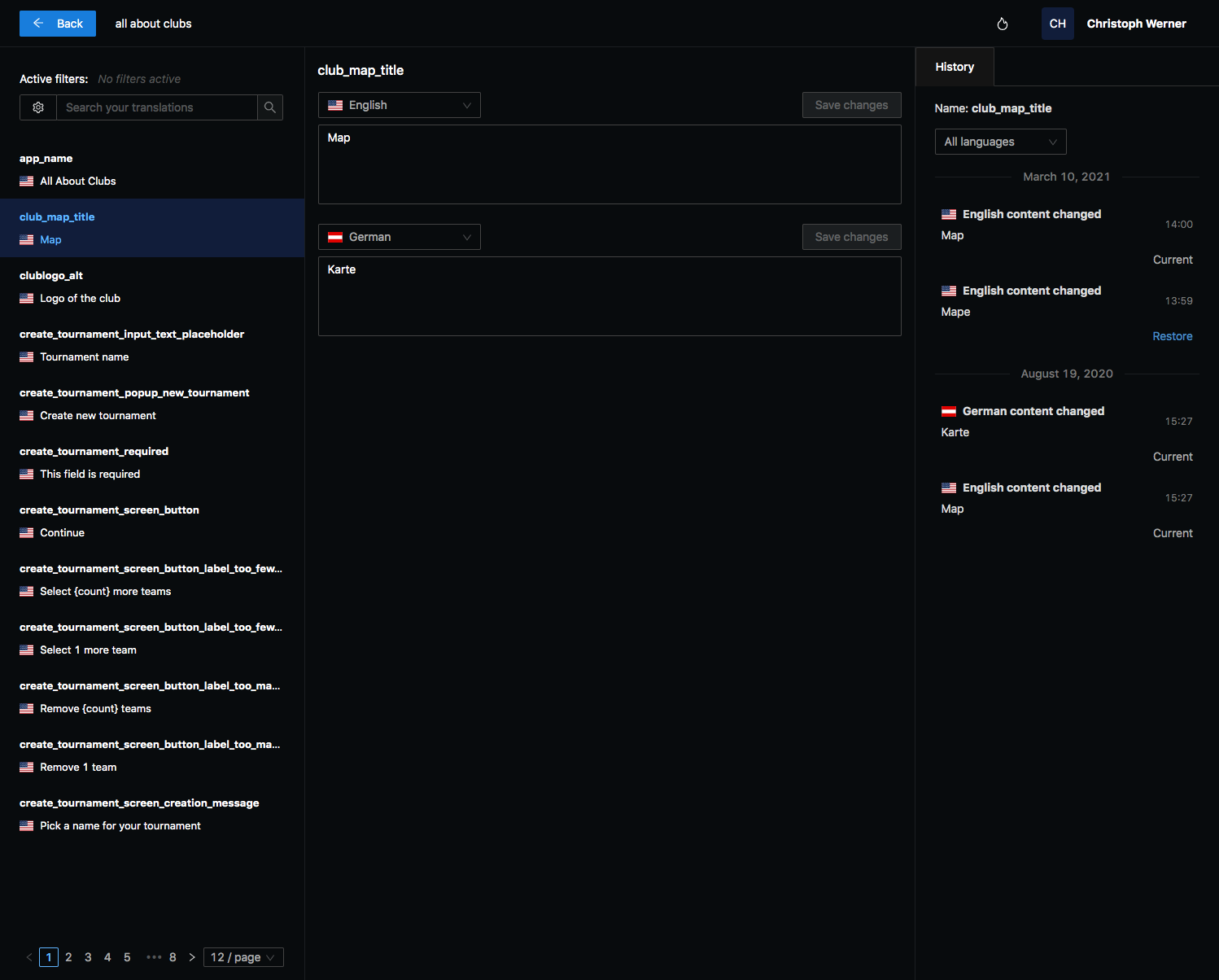
Task: Restore the Mape history version
Action: click(1173, 336)
